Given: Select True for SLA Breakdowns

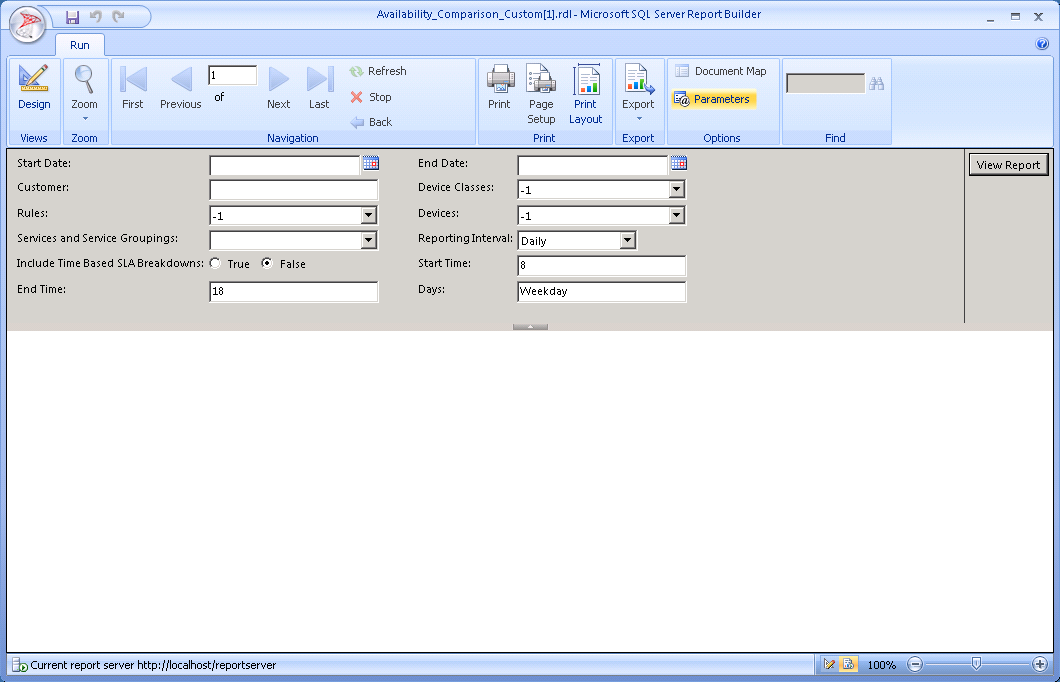Looking at the screenshot, I should click(x=215, y=264).
